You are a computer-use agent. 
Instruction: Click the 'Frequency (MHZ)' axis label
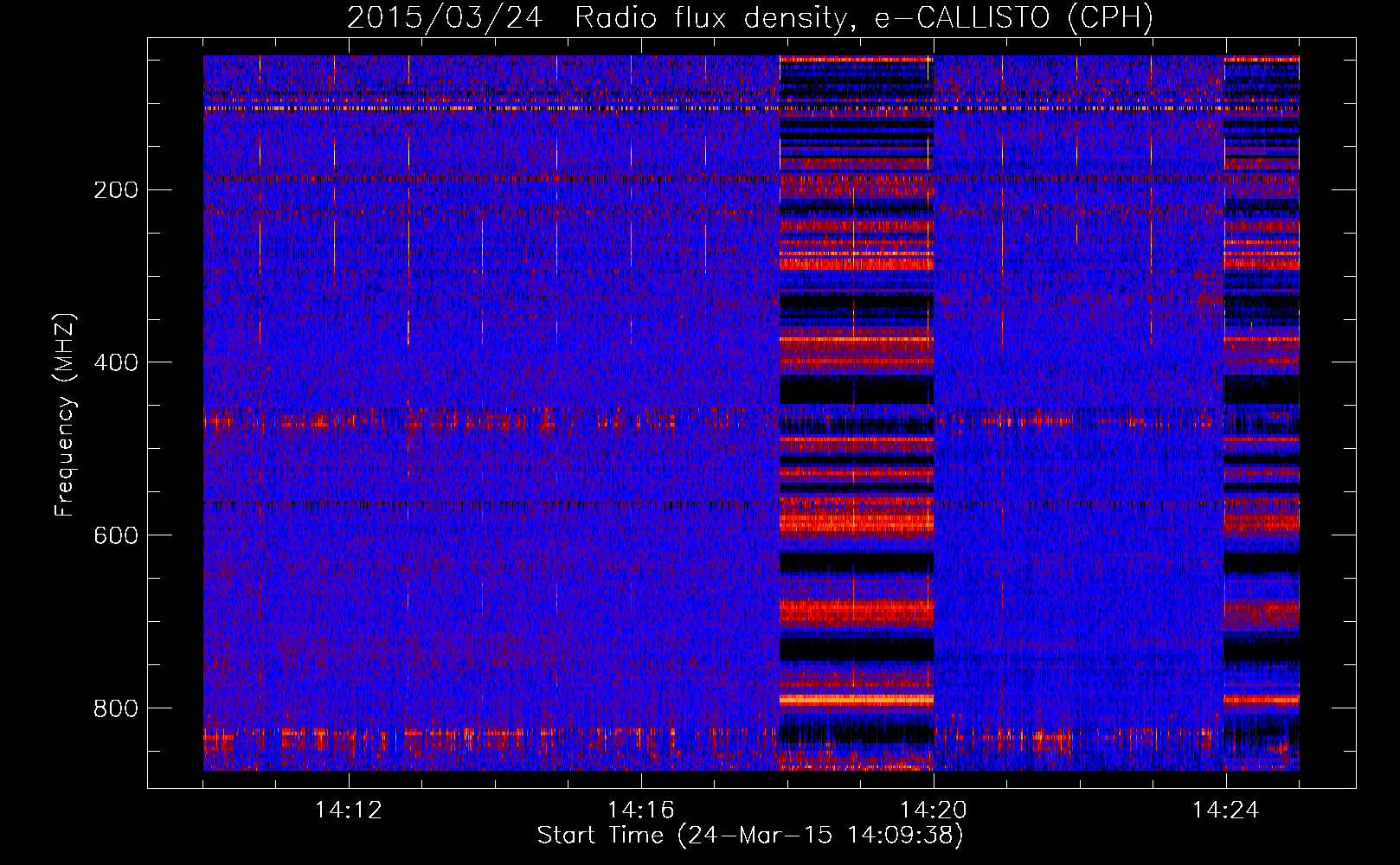pyautogui.click(x=64, y=415)
